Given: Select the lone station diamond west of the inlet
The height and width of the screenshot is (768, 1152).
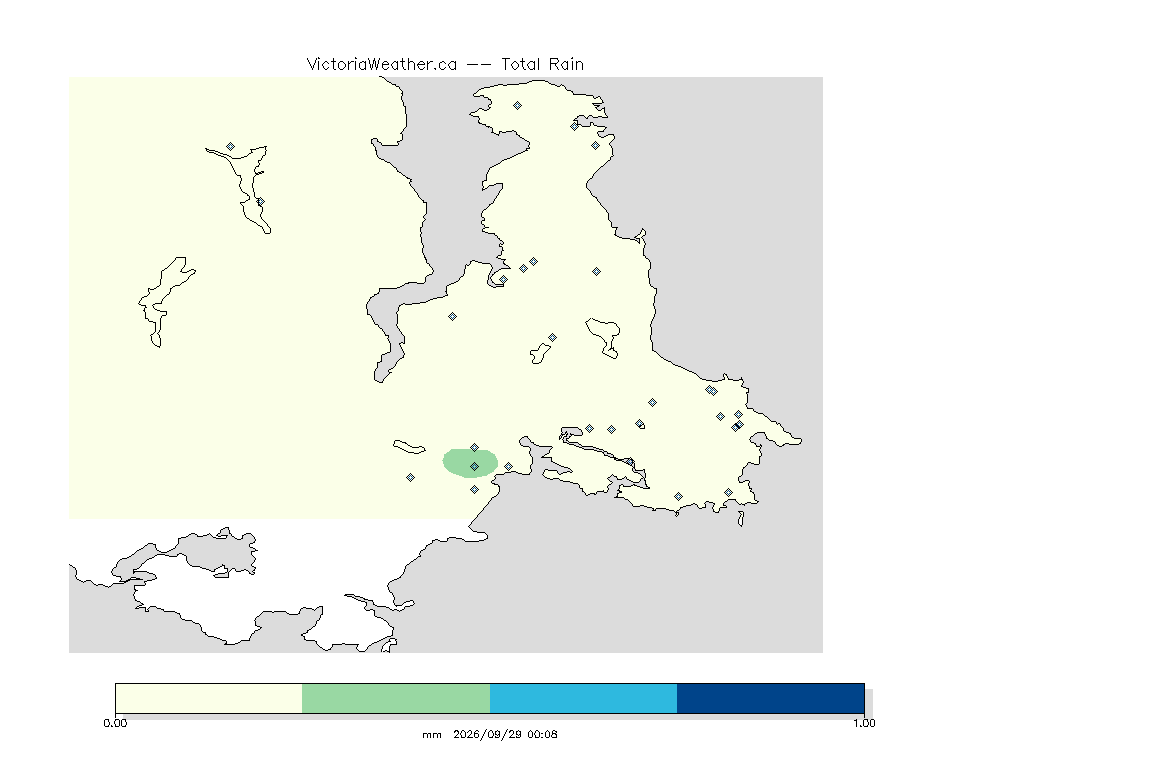Looking at the screenshot, I should tap(453, 317).
